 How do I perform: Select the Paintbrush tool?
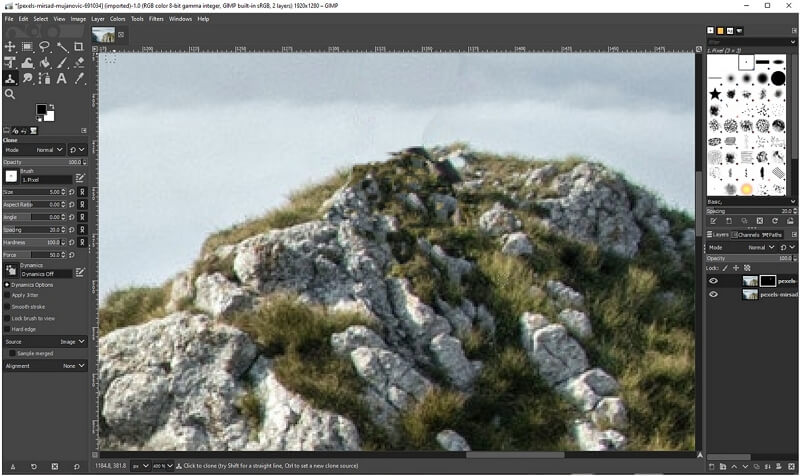(62, 63)
